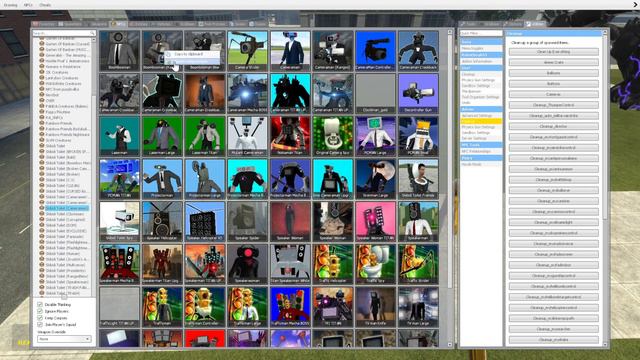Viewport: 640px width, 360px height.
Task: Select the highlighted yellow Admin utilities entry
Action: point(481,121)
